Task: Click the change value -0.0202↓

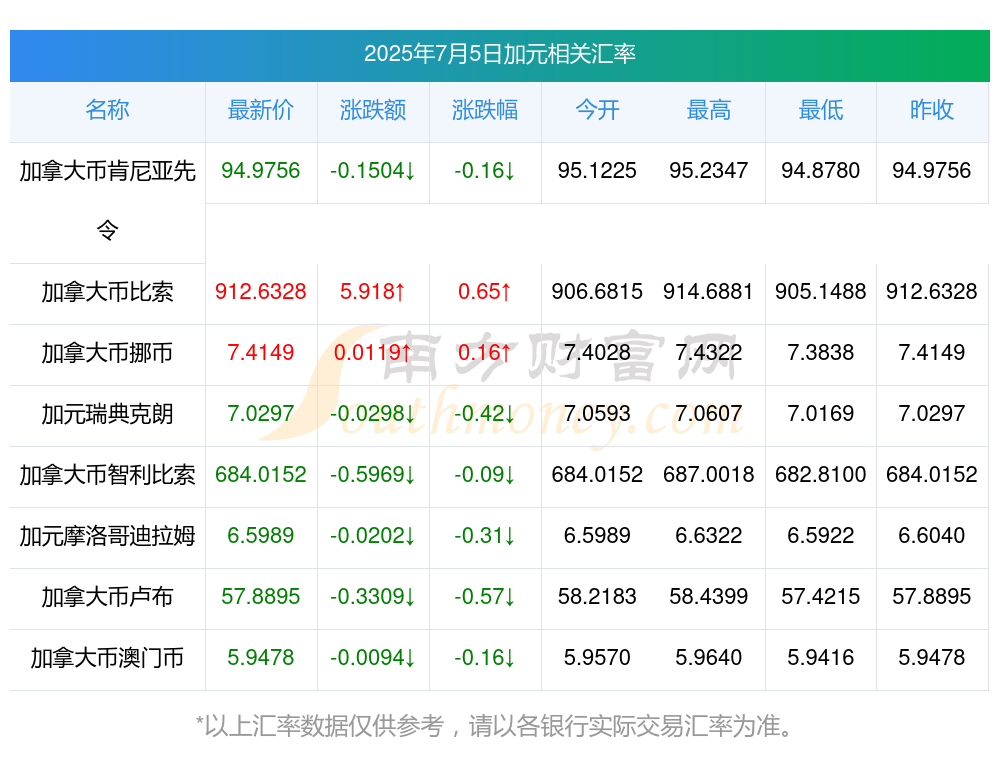Action: (x=373, y=536)
